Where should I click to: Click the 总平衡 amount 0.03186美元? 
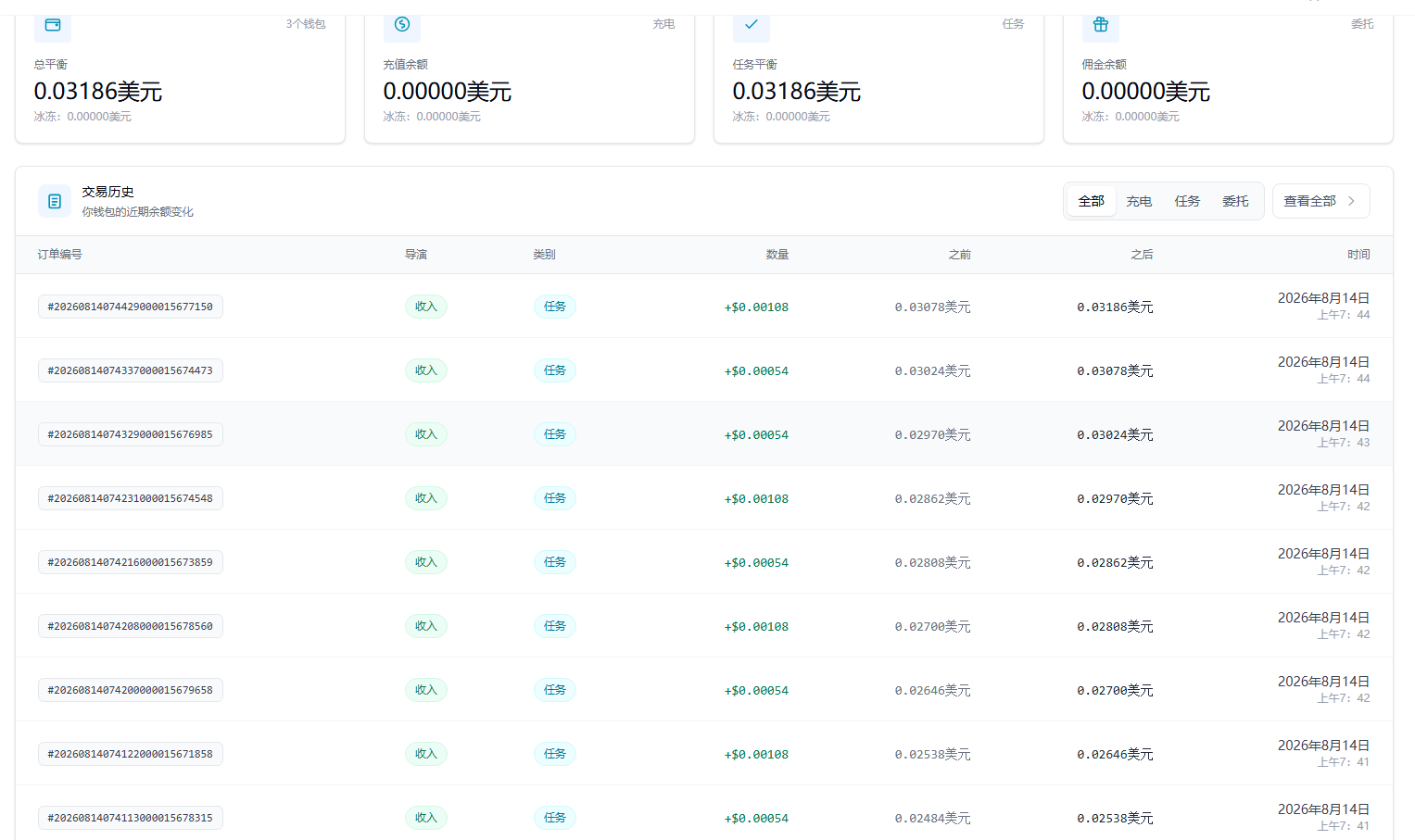click(98, 92)
